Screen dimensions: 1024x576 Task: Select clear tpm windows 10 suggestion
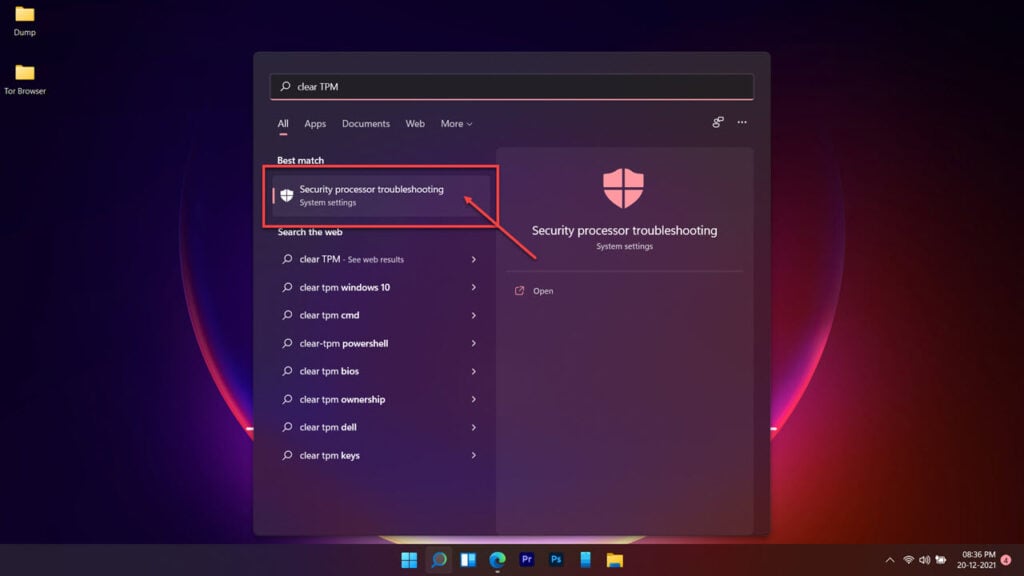pyautogui.click(x=381, y=287)
